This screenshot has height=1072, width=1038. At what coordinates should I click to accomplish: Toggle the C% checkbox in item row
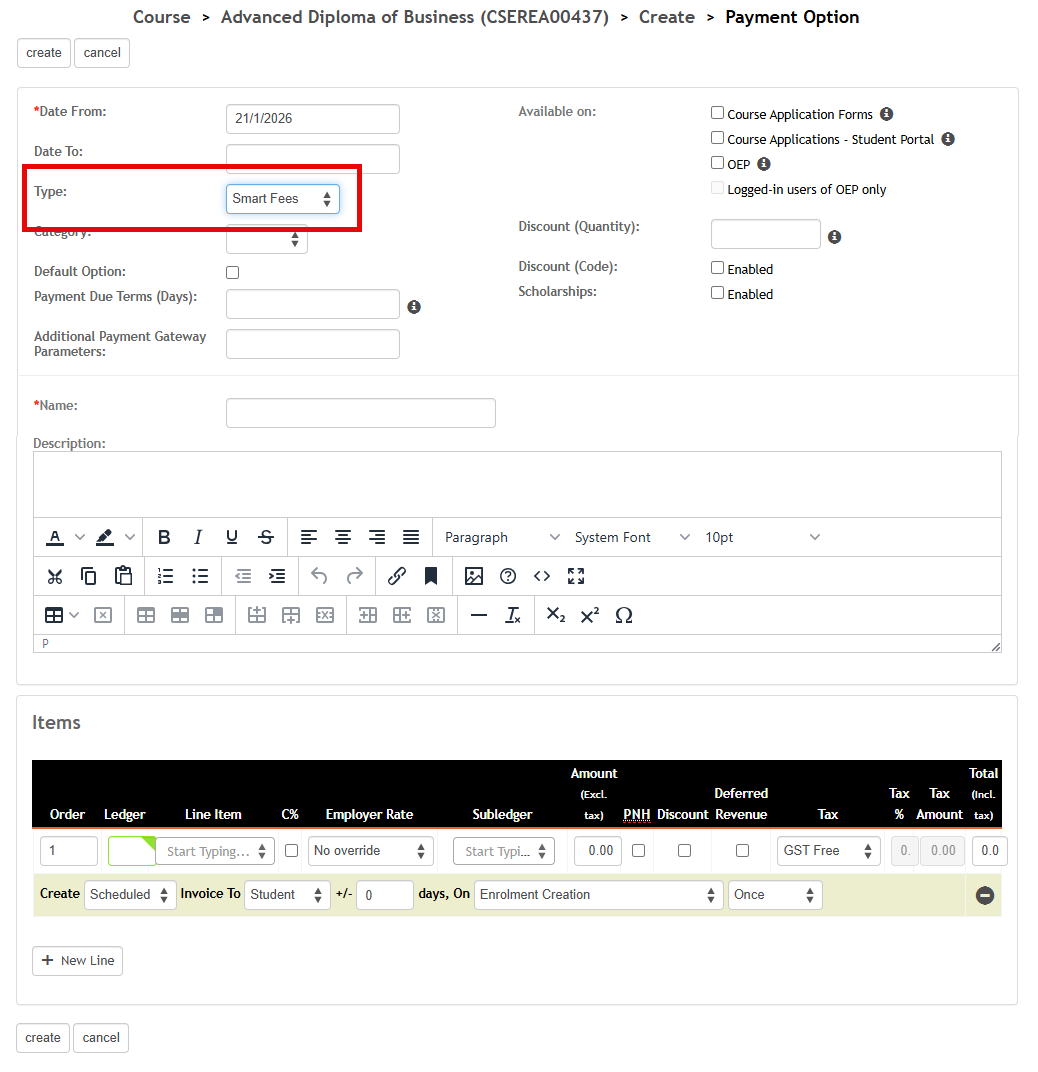click(x=291, y=851)
